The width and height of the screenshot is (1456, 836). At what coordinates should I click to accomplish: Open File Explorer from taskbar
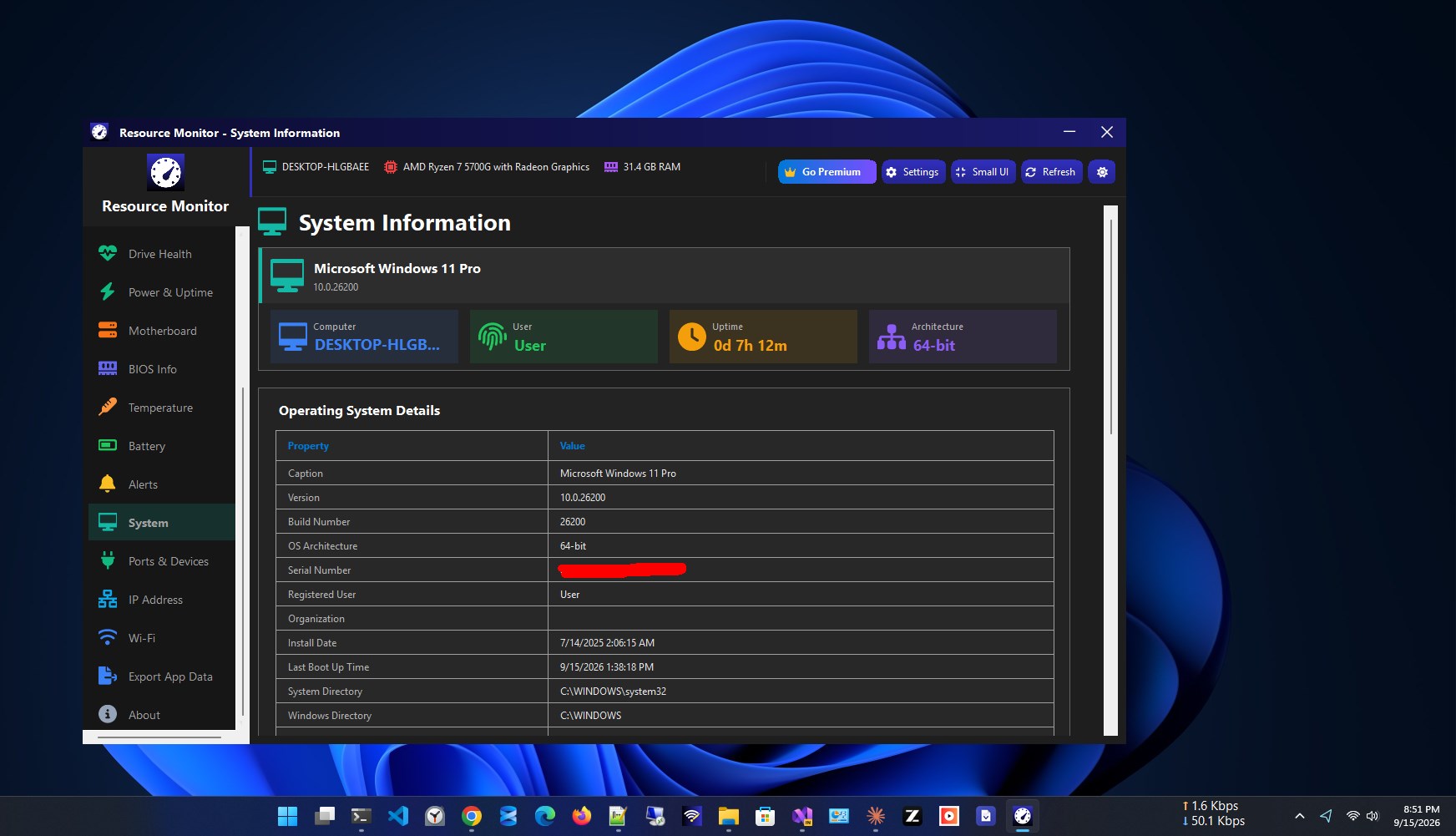point(729,816)
